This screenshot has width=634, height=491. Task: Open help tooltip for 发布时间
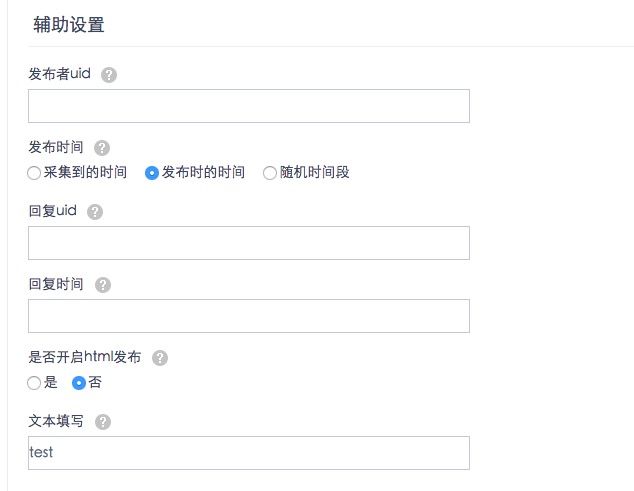102,148
